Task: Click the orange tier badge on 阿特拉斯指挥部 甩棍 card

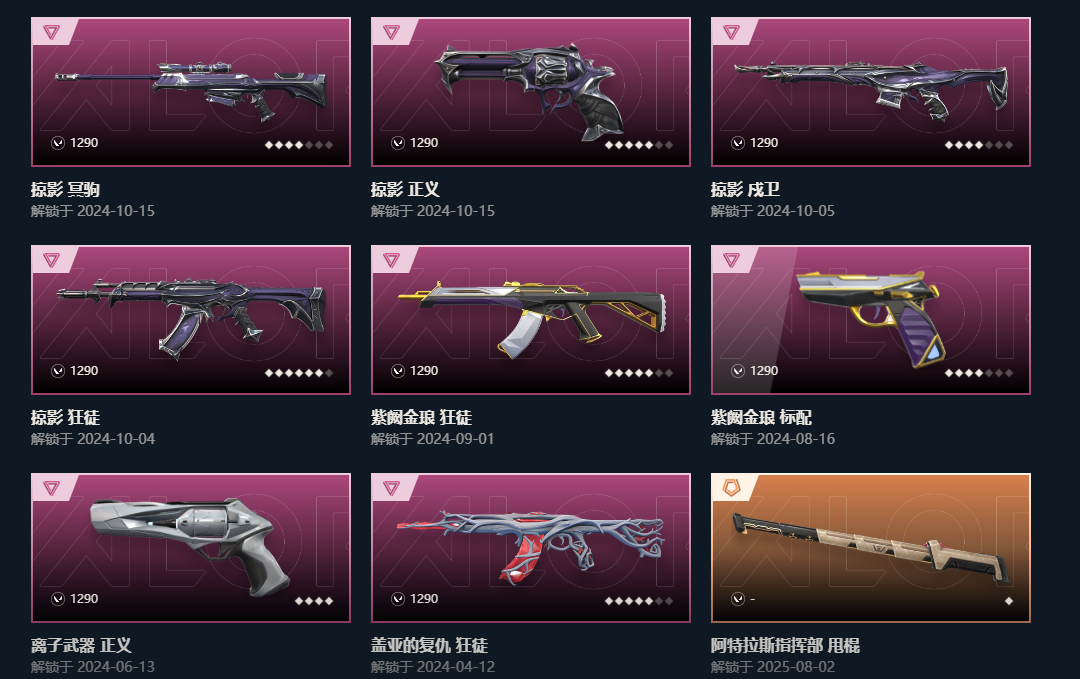Action: coord(731,488)
